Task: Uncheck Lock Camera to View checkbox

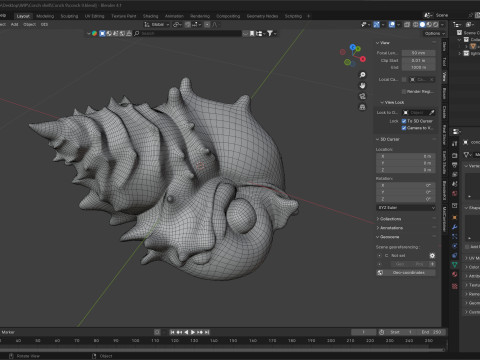Action: pyautogui.click(x=404, y=128)
